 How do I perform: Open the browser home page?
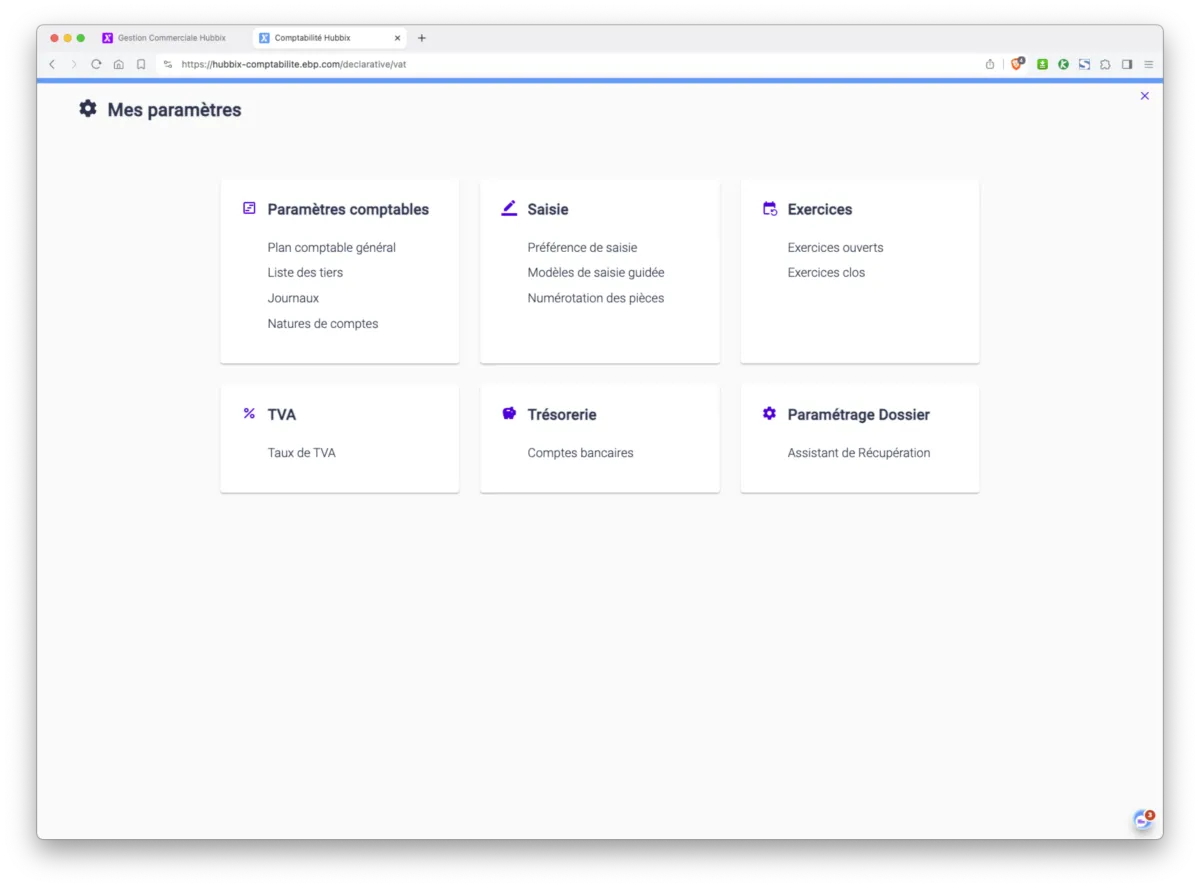[x=118, y=64]
